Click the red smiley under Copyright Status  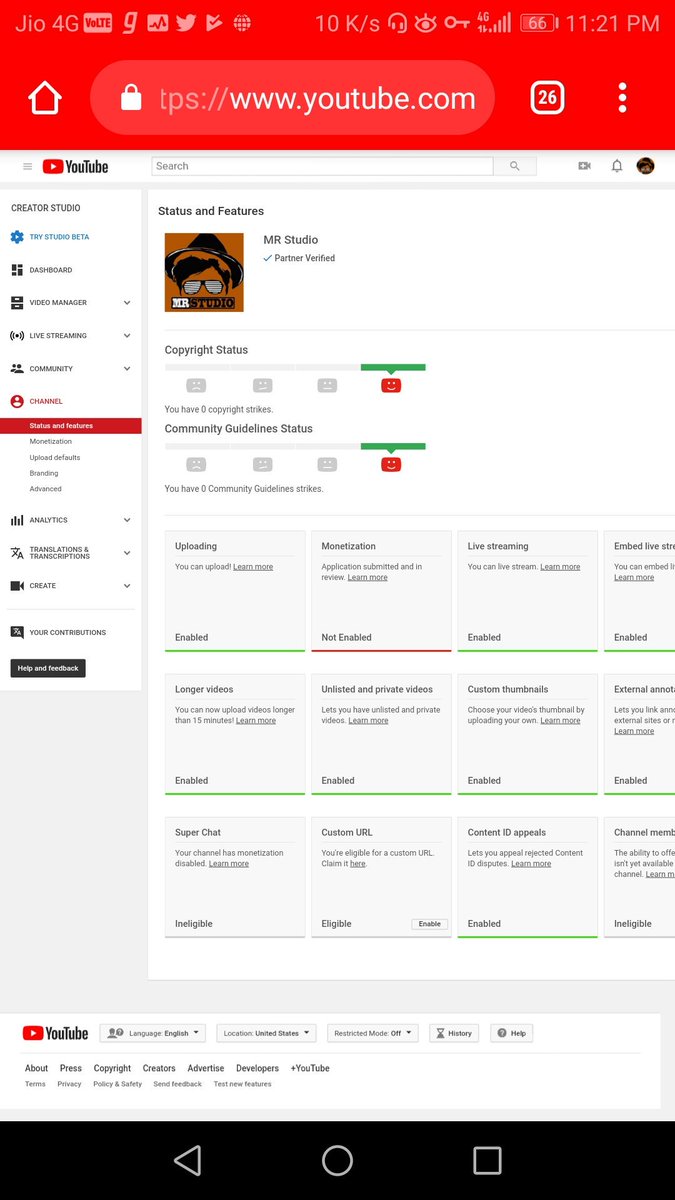(x=391, y=385)
